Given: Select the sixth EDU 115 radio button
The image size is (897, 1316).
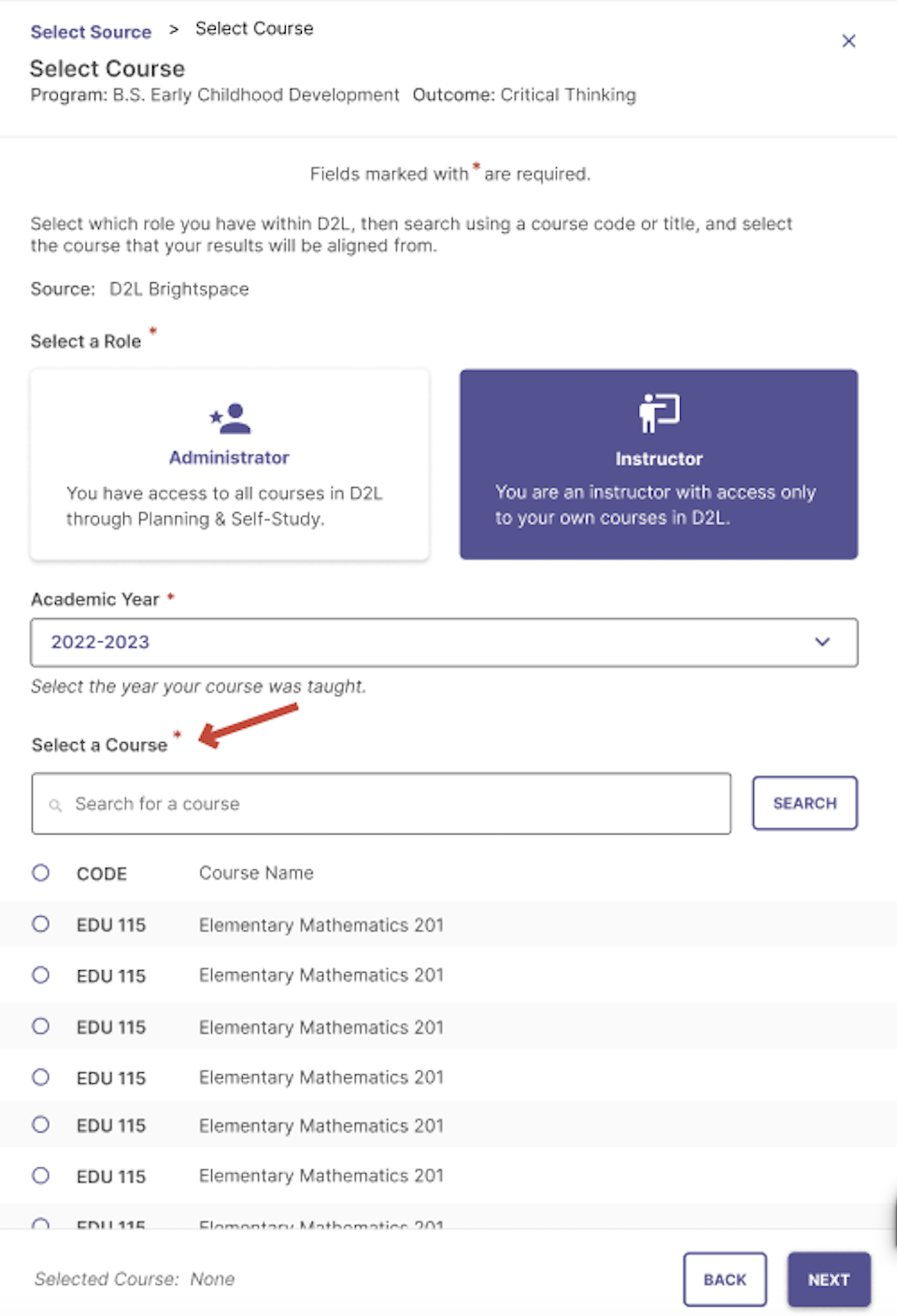Looking at the screenshot, I should [40, 1176].
